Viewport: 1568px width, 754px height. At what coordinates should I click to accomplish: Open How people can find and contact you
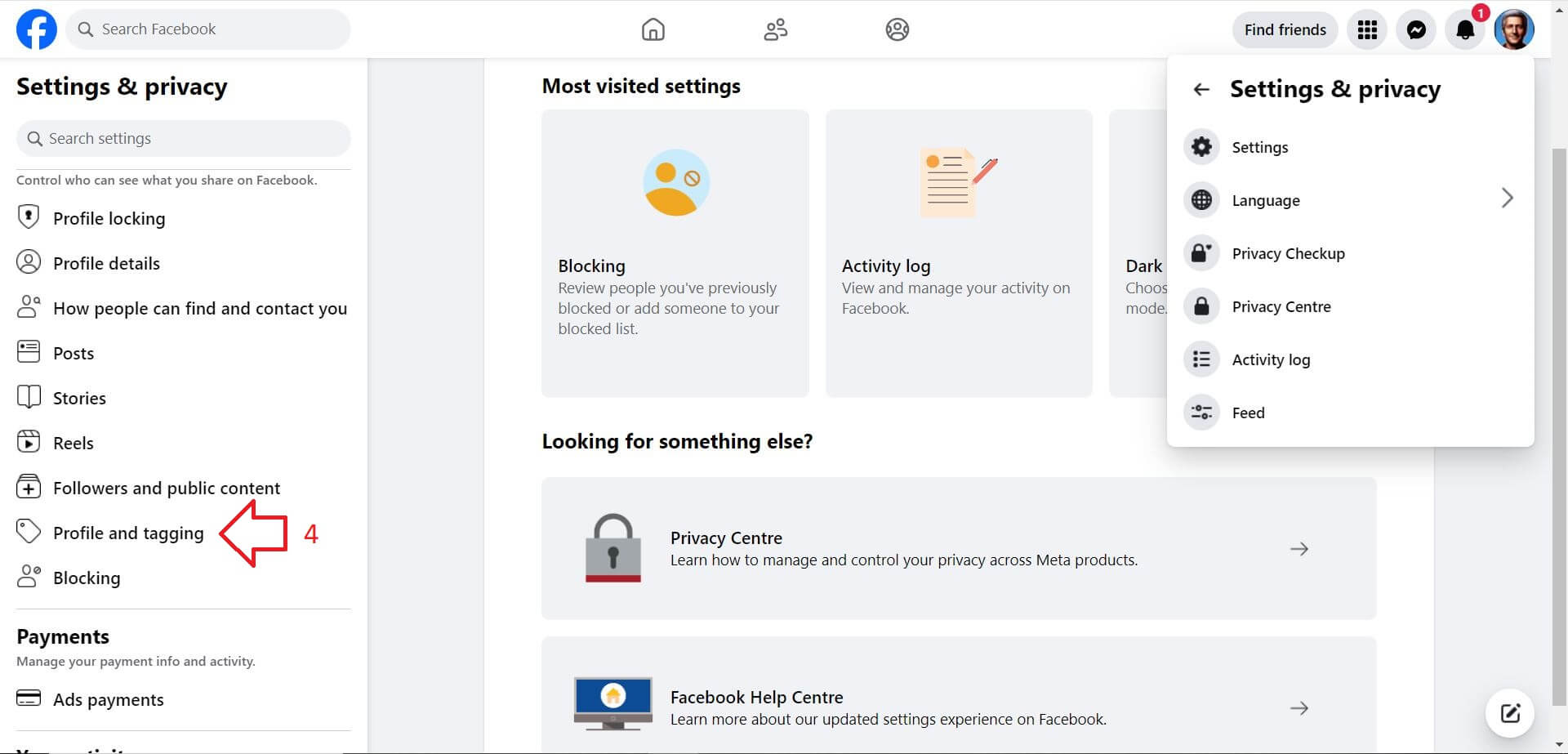(x=200, y=308)
